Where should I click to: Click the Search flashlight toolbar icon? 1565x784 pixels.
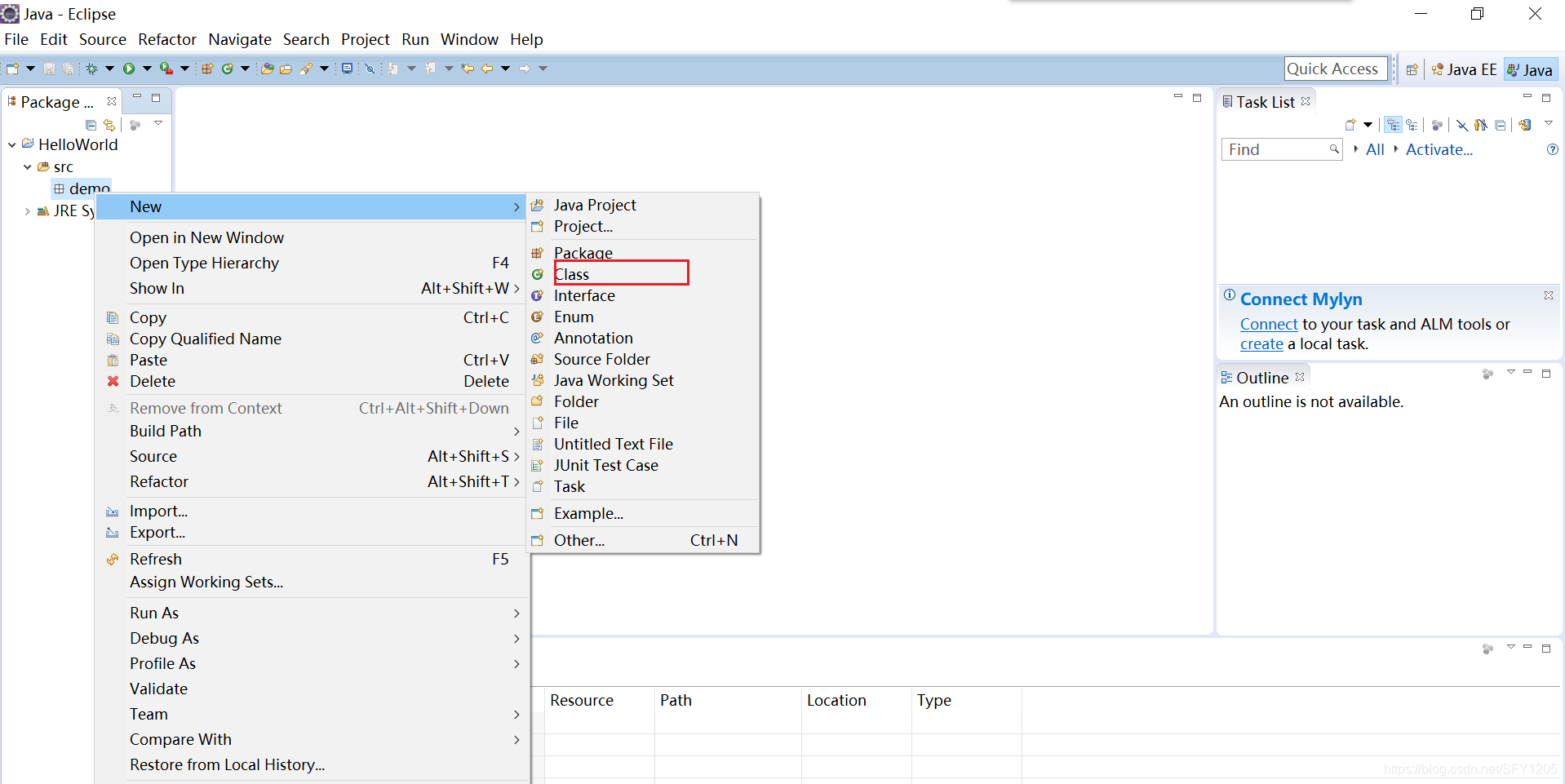306,69
